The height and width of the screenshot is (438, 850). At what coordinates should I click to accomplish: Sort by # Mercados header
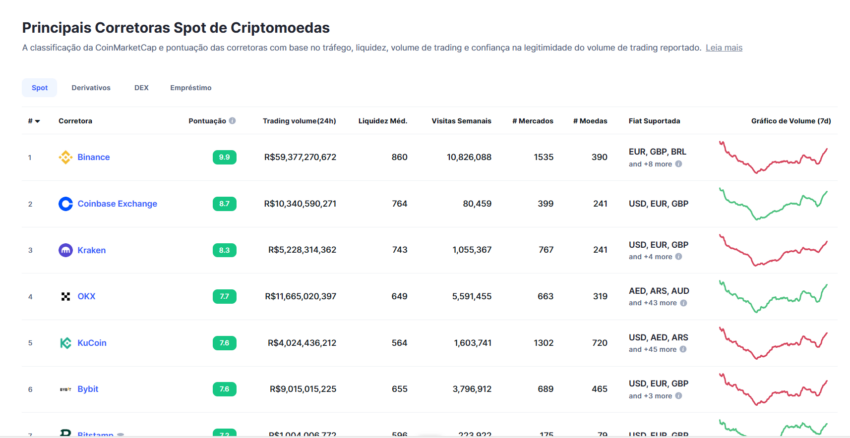coord(533,121)
